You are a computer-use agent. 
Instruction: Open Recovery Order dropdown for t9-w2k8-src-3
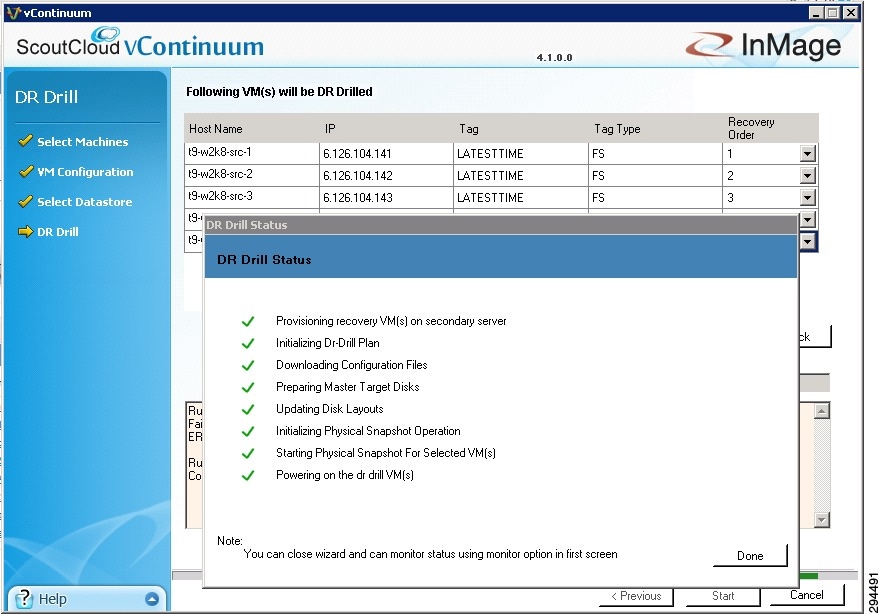click(807, 197)
